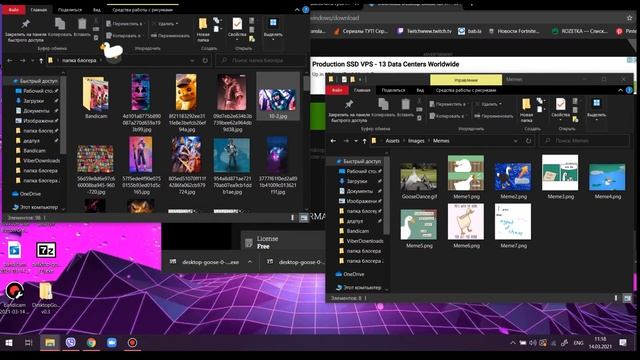This screenshot has height=360, width=640.
Task: Expand address bar history in Memes window
Action: coord(516,141)
